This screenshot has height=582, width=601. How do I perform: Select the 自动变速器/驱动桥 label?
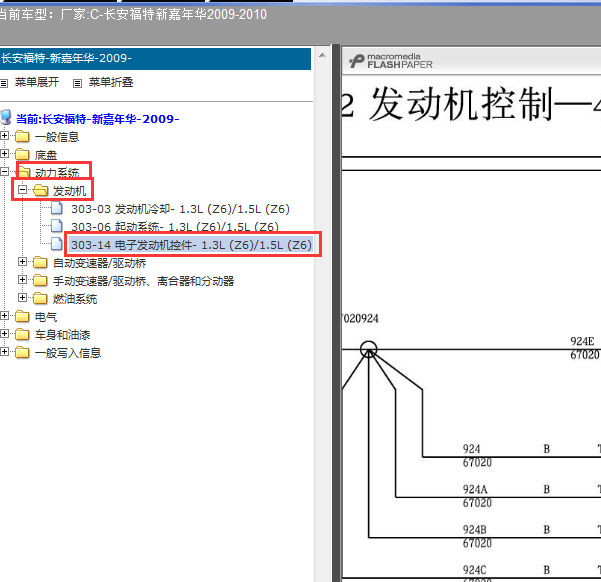pos(100,263)
